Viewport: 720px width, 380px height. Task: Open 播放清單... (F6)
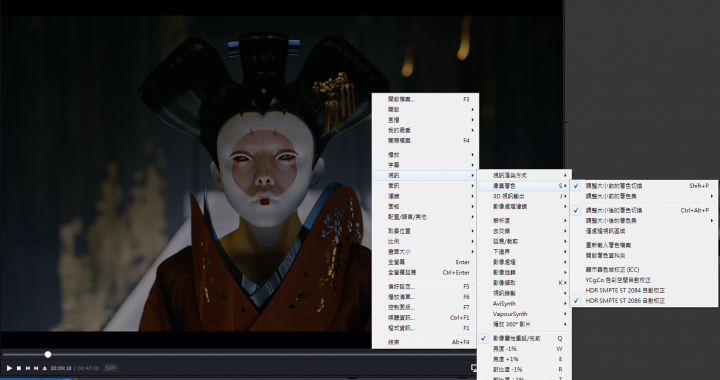click(x=425, y=297)
